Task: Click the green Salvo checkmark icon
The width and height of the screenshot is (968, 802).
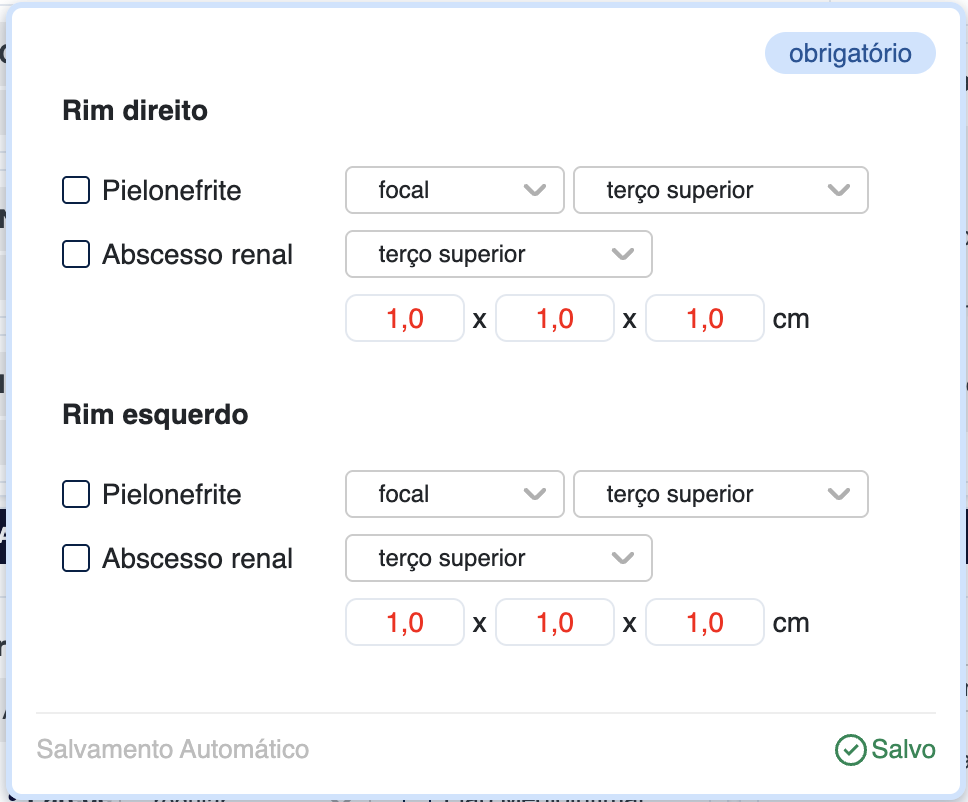Action: click(x=849, y=750)
